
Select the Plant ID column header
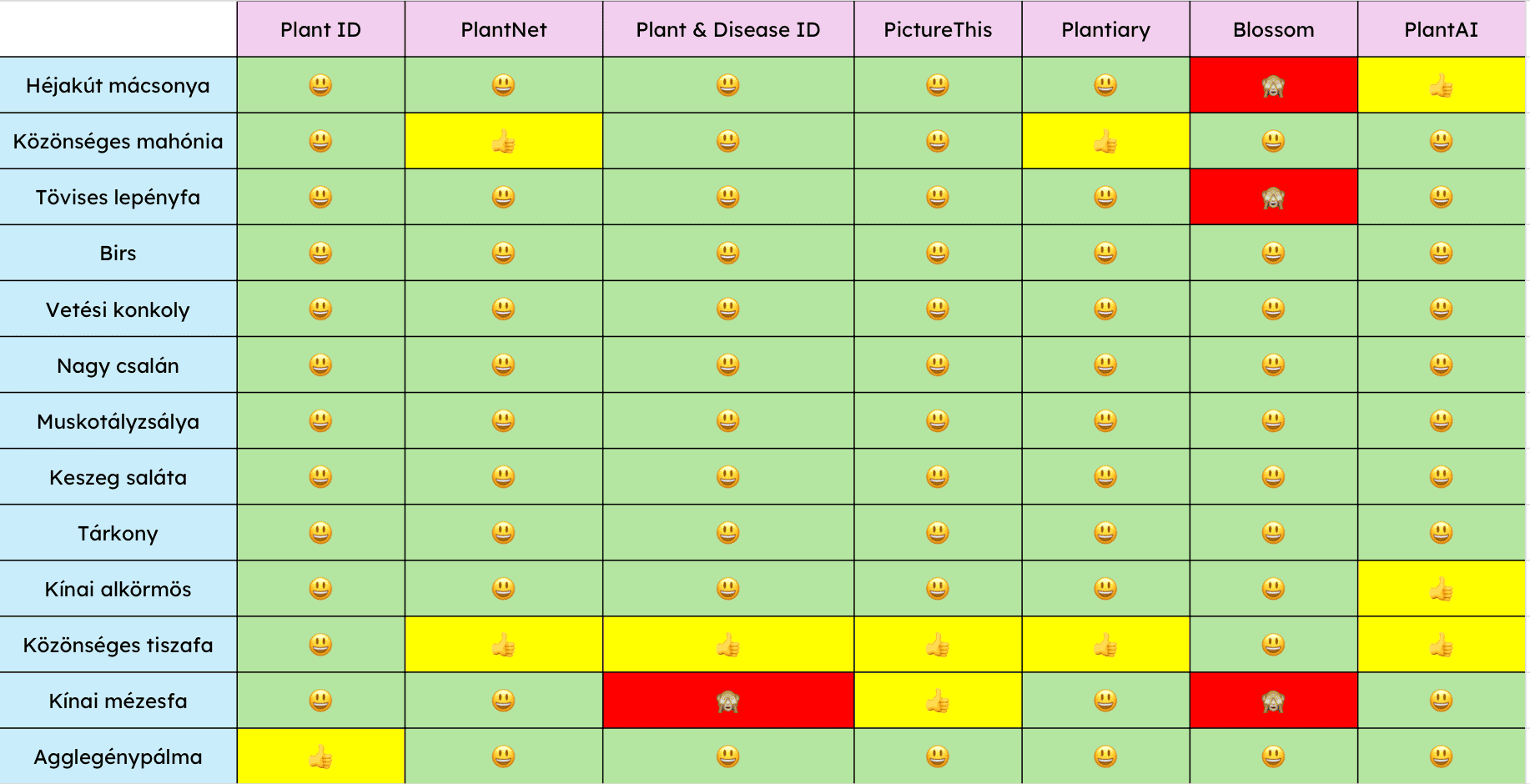tap(320, 30)
